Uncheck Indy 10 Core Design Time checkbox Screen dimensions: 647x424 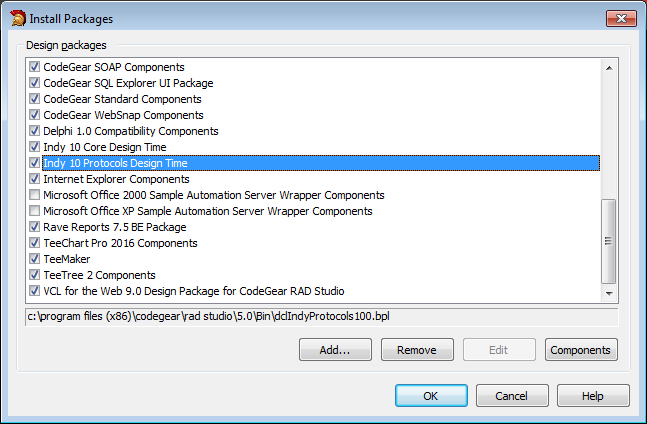click(35, 146)
